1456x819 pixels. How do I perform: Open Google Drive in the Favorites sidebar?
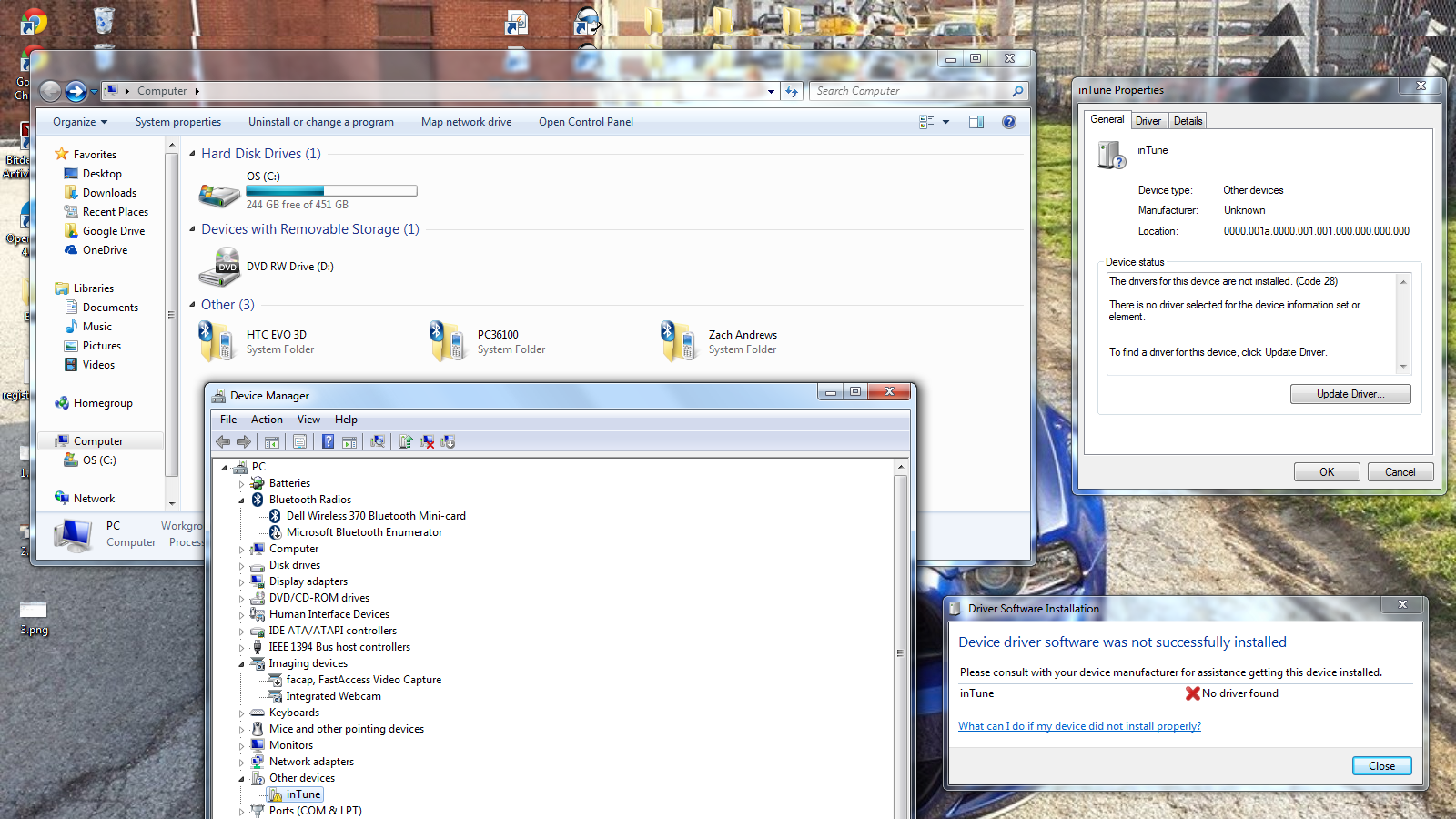(x=104, y=231)
